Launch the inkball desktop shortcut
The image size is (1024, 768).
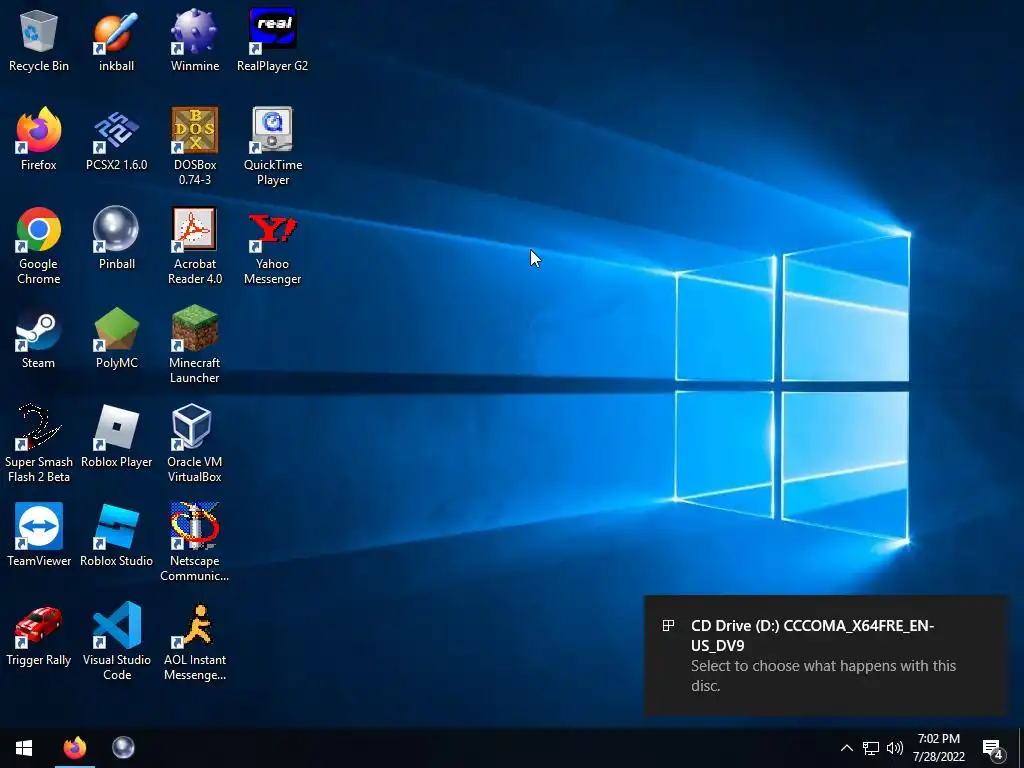pyautogui.click(x=116, y=40)
